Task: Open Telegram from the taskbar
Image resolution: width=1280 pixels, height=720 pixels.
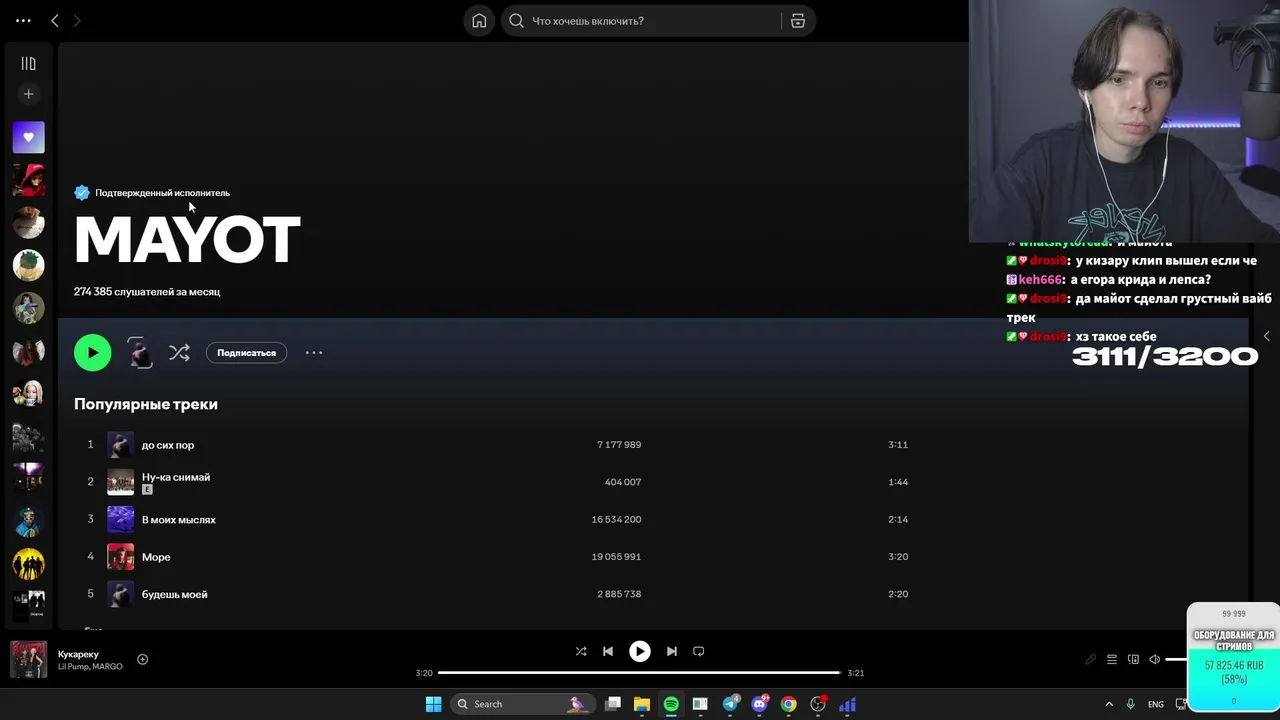Action: click(731, 704)
